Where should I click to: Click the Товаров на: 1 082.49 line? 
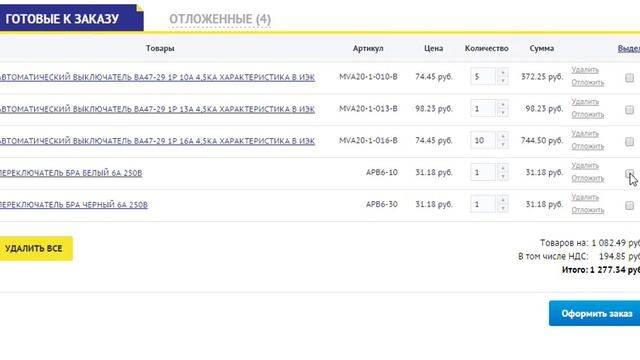point(590,243)
